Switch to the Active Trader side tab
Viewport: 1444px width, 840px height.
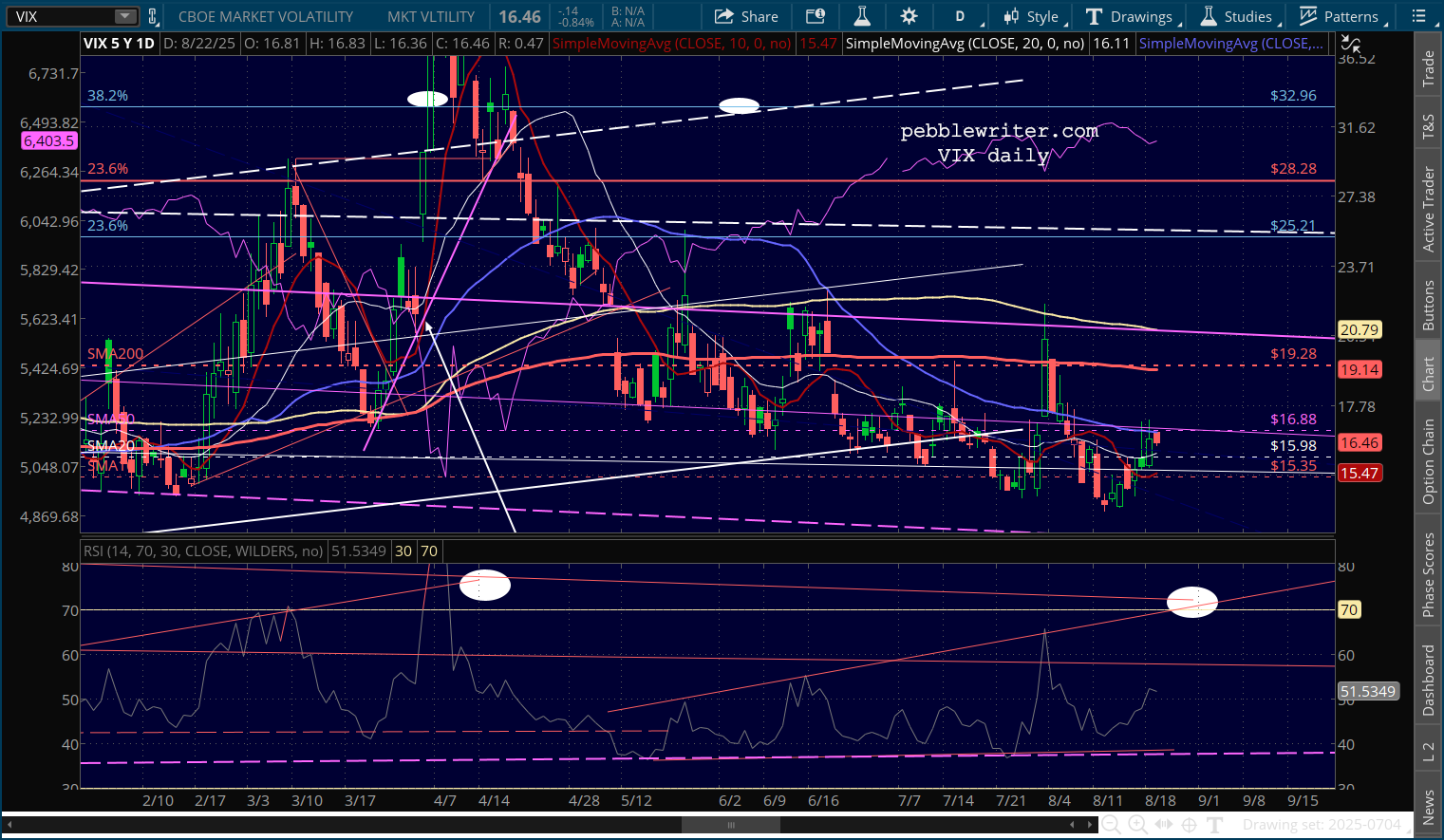pyautogui.click(x=1429, y=209)
